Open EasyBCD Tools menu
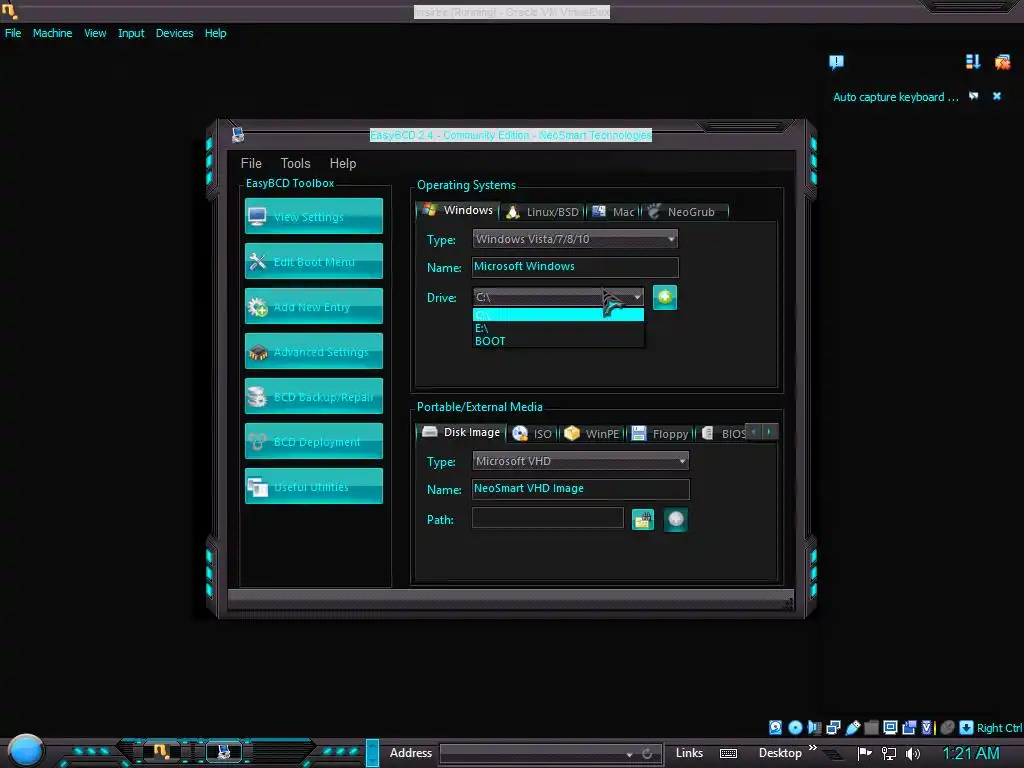This screenshot has width=1024, height=768. click(295, 163)
